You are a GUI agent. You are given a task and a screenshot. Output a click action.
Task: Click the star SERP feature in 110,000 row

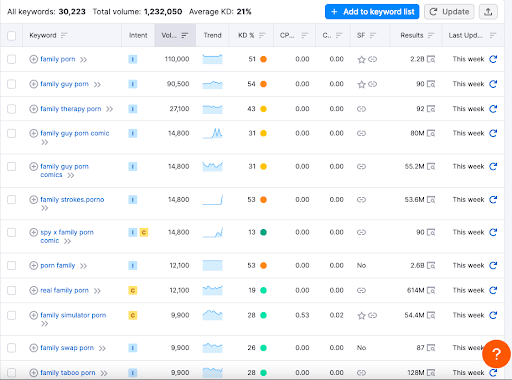point(361,59)
